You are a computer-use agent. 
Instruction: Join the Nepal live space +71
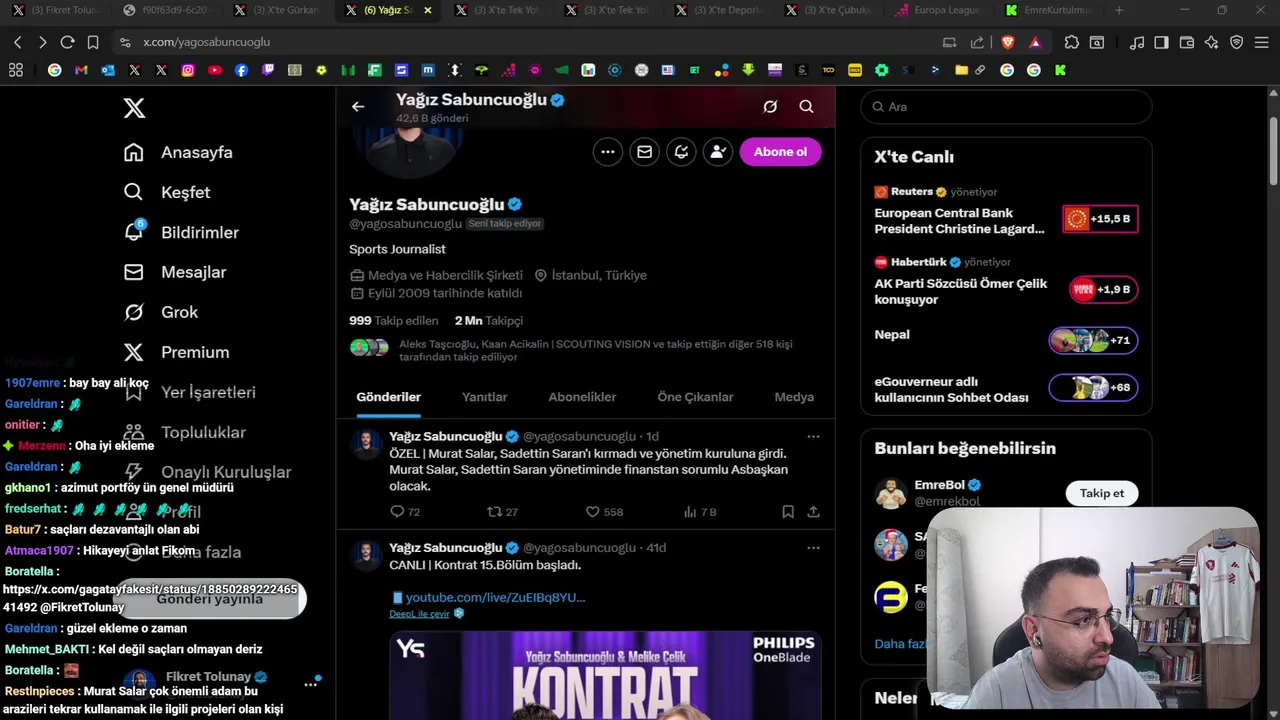tap(1093, 341)
